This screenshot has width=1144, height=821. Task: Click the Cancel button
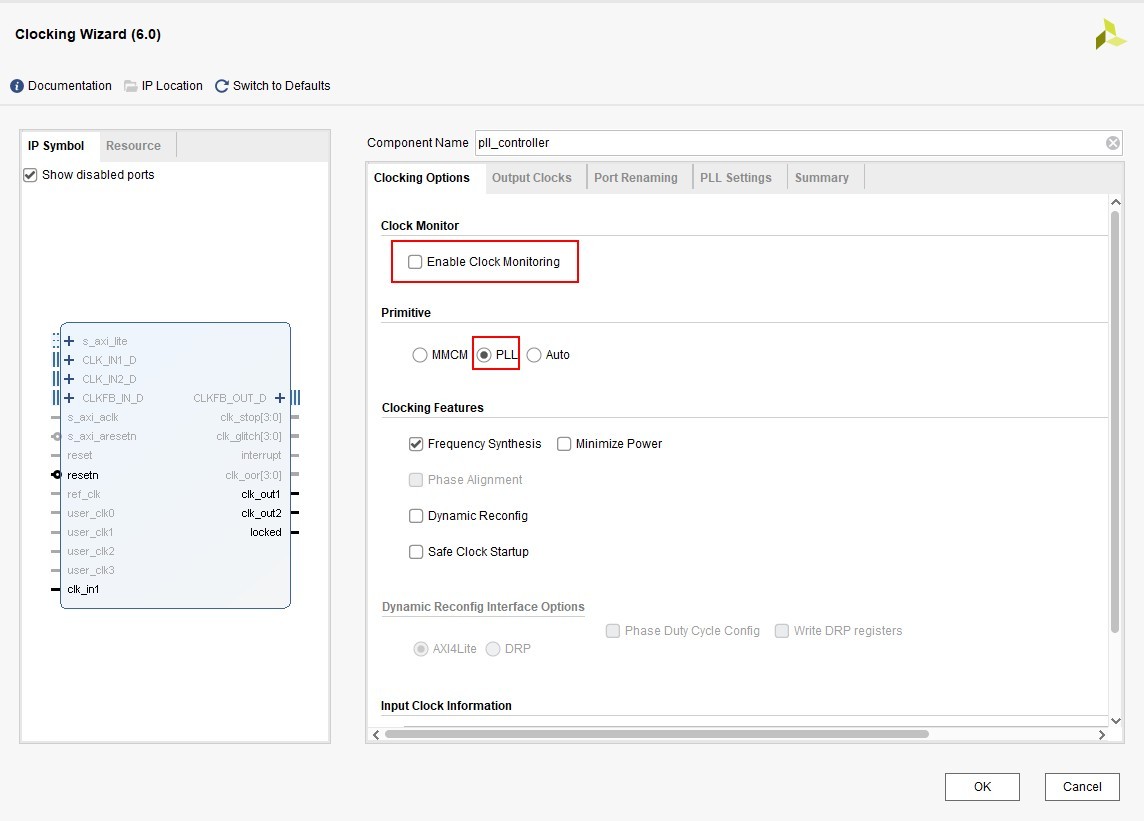(x=1082, y=787)
